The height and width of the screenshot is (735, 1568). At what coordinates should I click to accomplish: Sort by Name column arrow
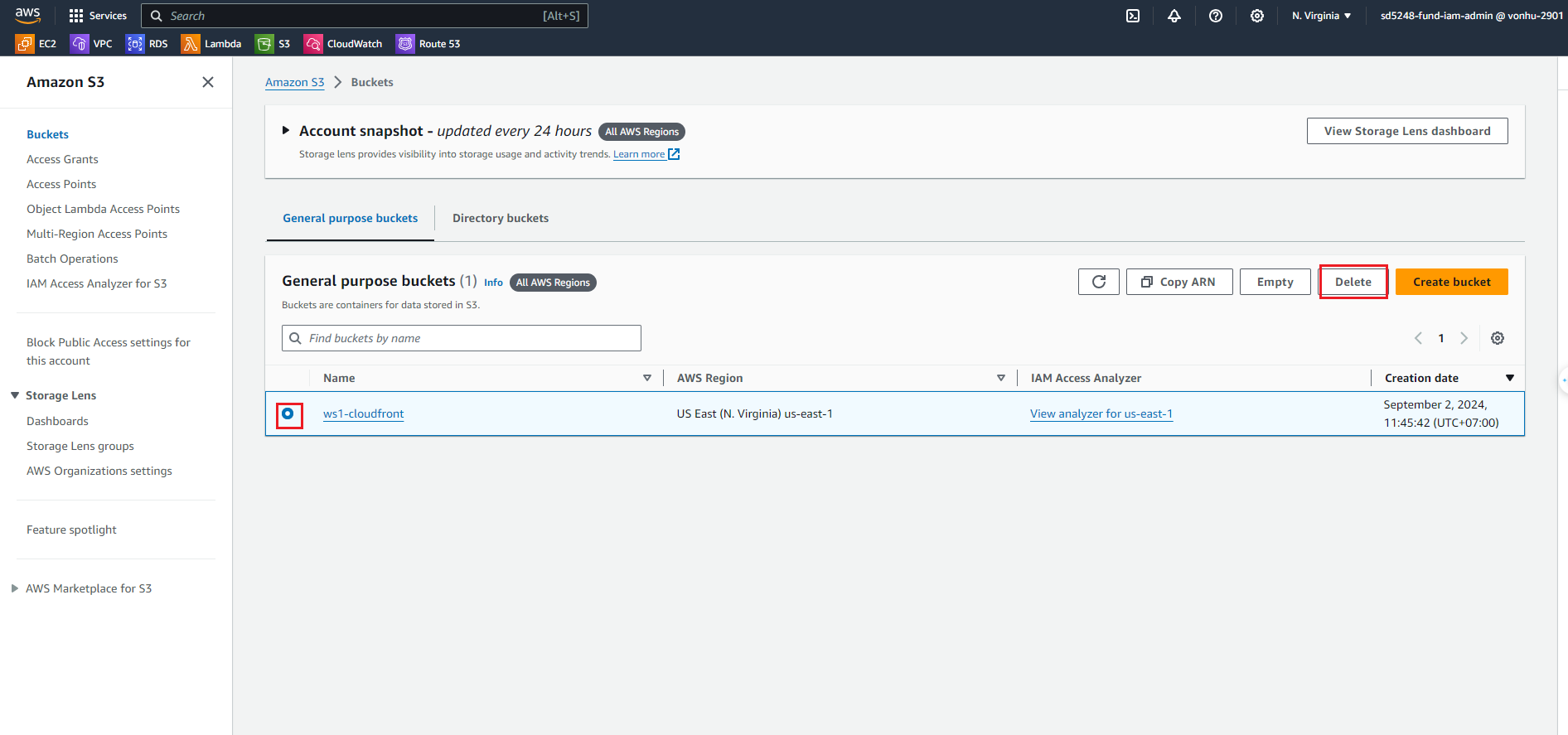coord(647,378)
